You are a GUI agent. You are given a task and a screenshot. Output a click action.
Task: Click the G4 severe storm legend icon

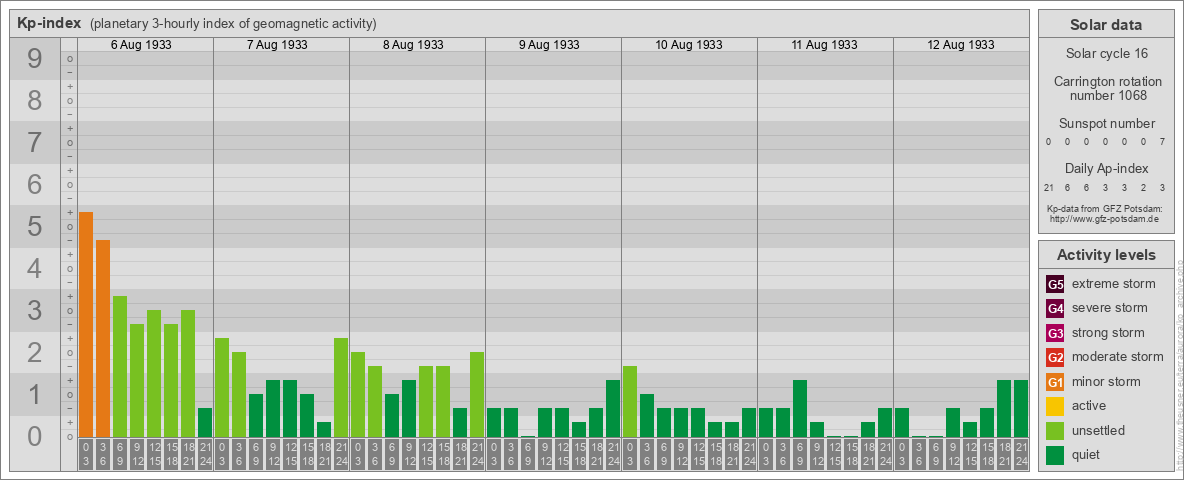click(x=1055, y=308)
